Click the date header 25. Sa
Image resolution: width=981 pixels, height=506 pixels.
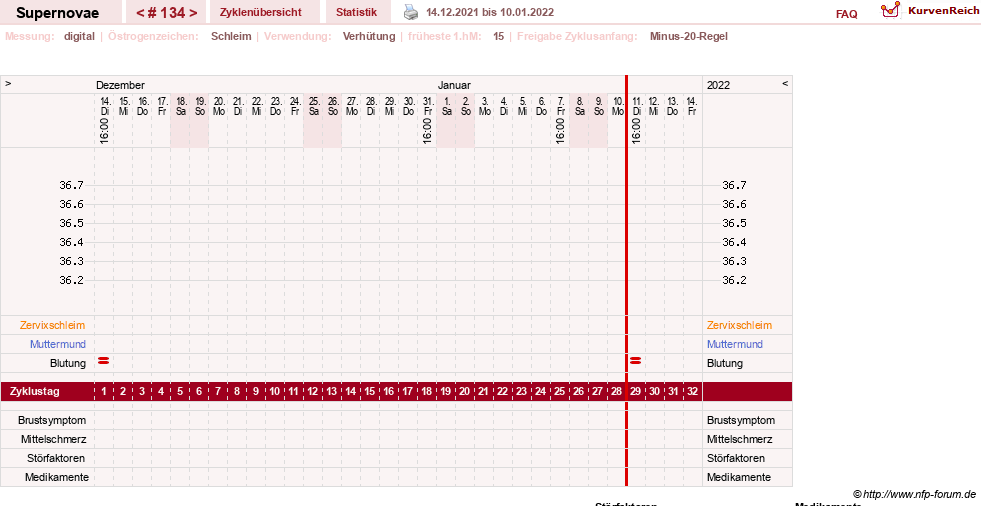point(313,106)
